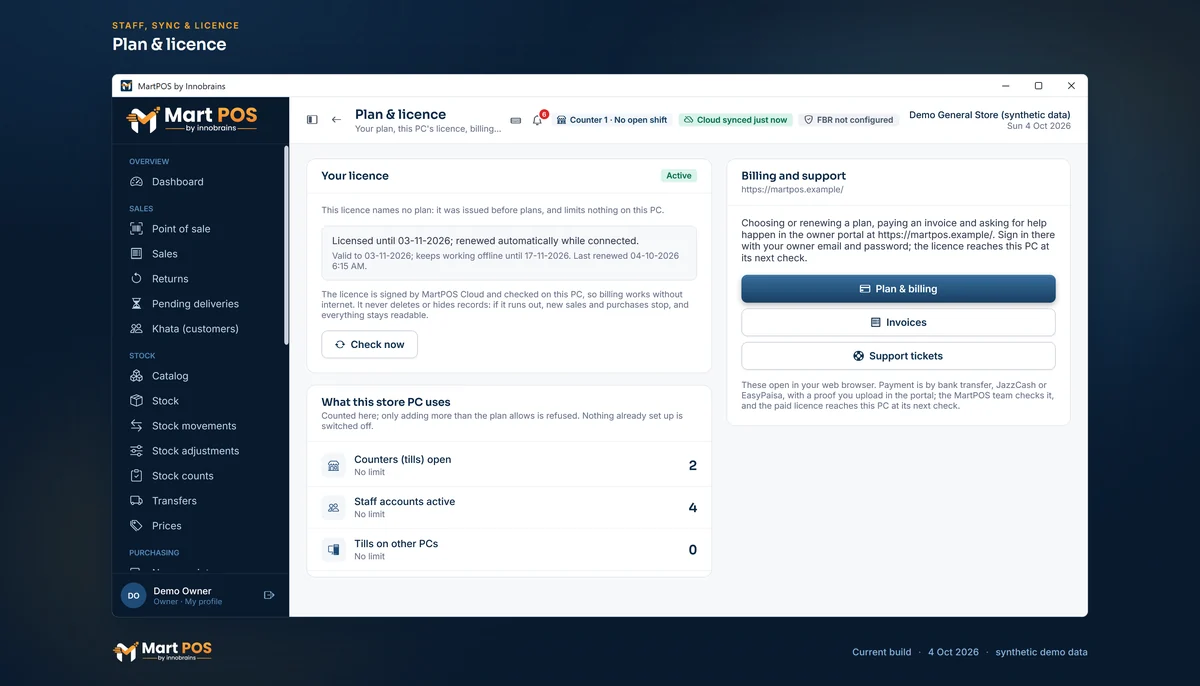The height and width of the screenshot is (686, 1200).
Task: Open Stock adjustments sliders icon
Action: click(x=136, y=451)
